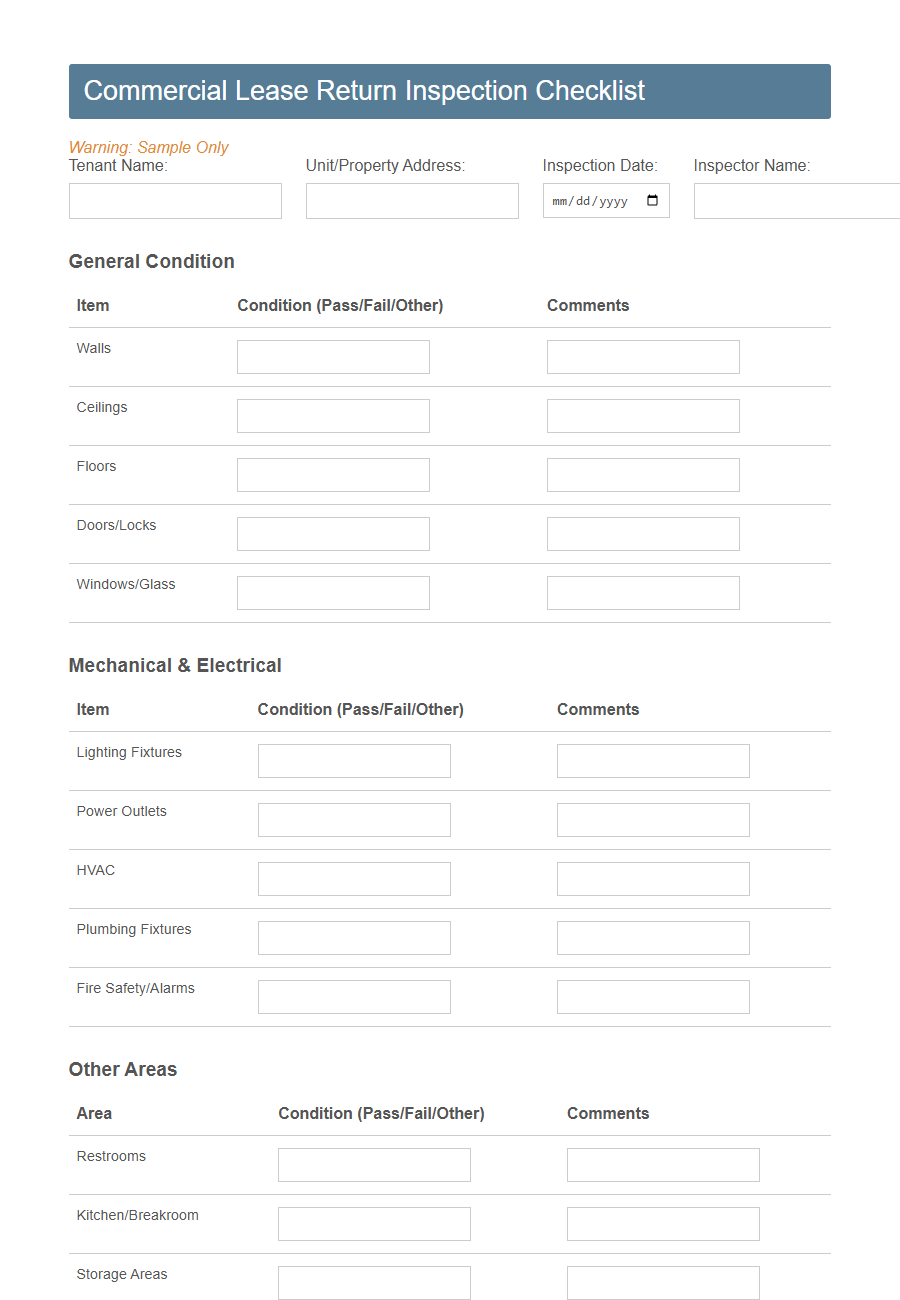
Task: Click the Comments field for Walls
Action: 643,356
